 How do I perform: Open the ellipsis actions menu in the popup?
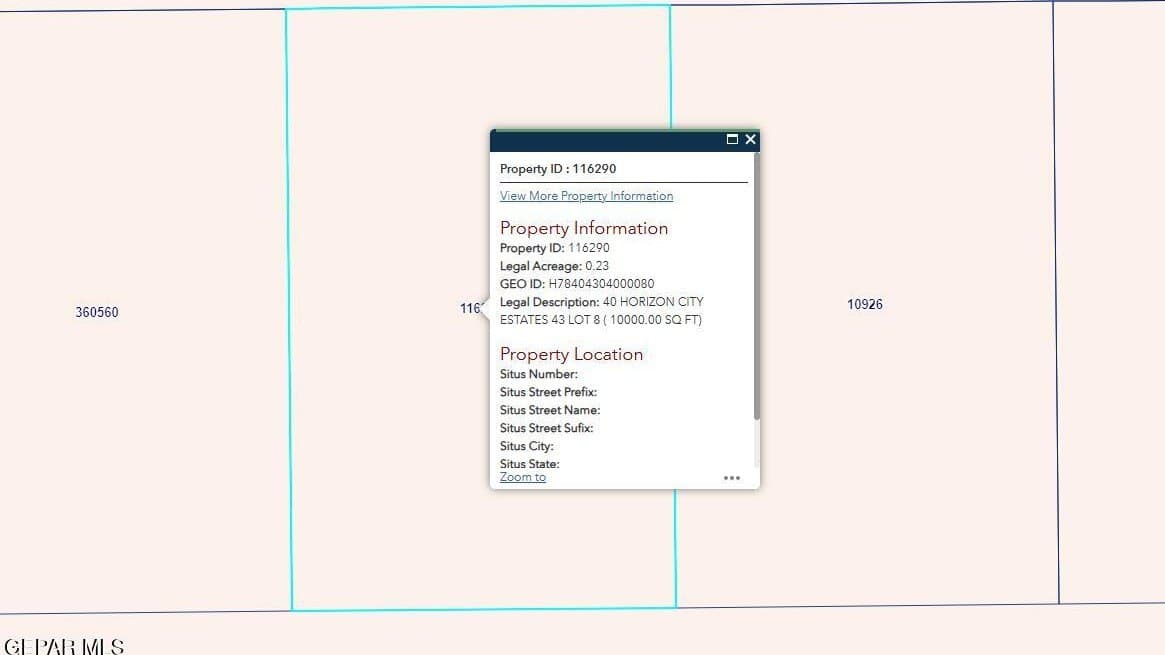732,478
